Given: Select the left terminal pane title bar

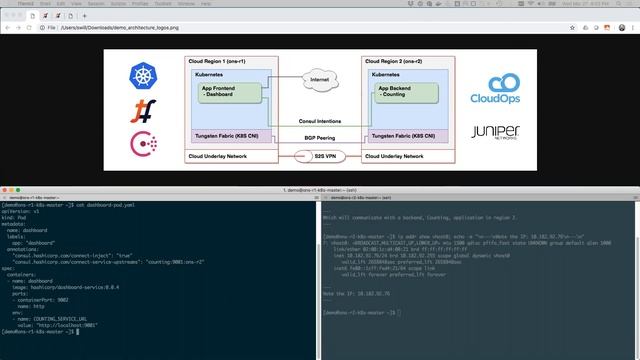Looking at the screenshot, I should pyautogui.click(x=158, y=198).
